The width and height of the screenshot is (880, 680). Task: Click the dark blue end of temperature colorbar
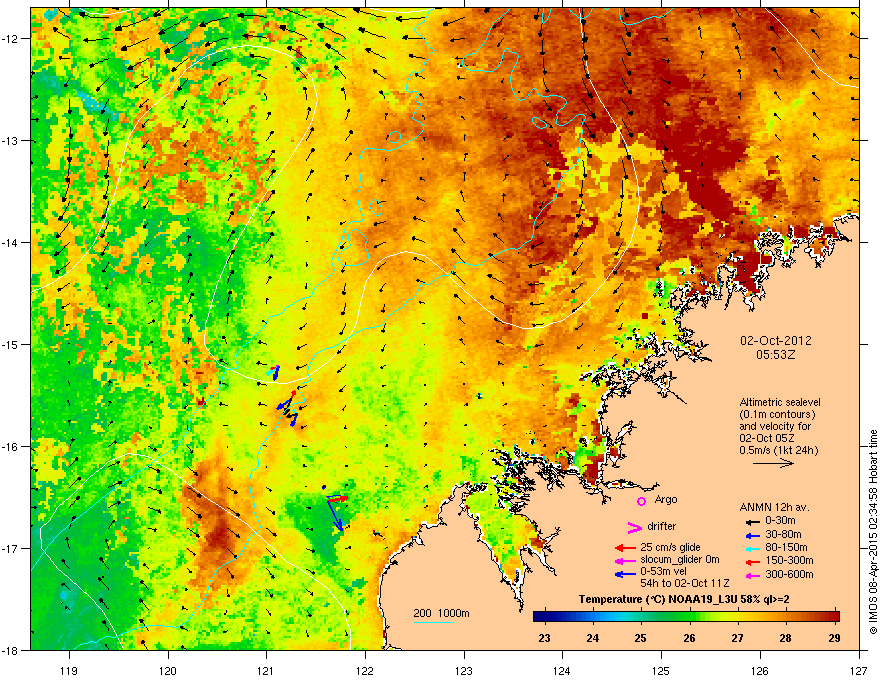541,616
